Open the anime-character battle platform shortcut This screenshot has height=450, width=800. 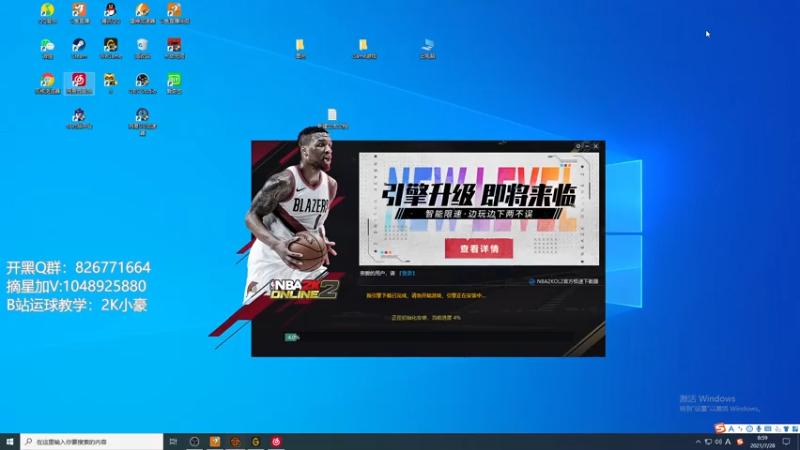tap(79, 118)
